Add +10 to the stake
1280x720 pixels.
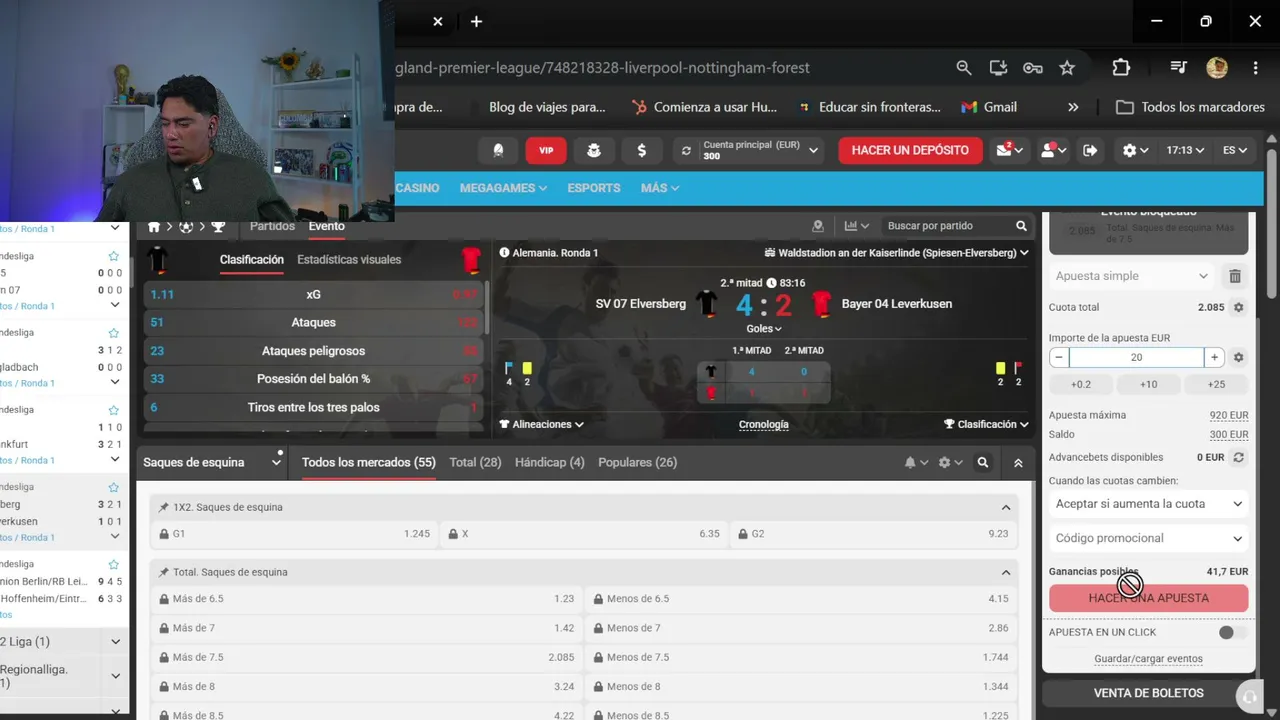pyautogui.click(x=1148, y=384)
